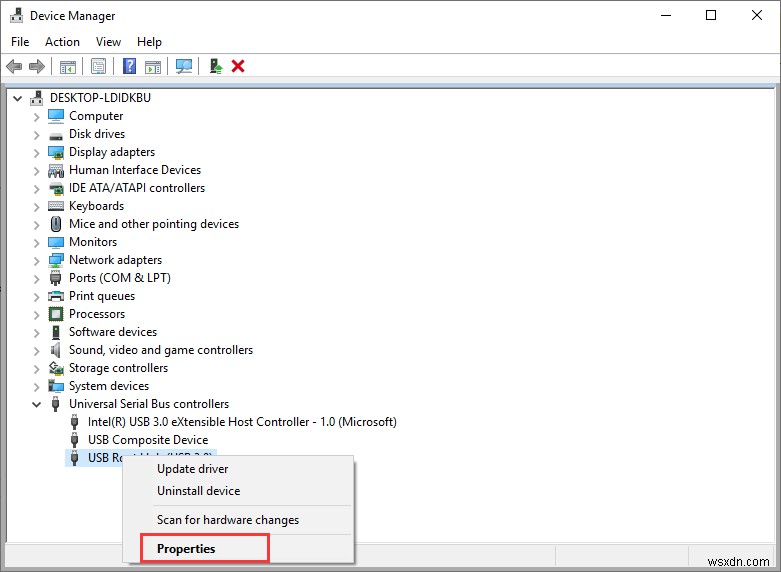Screen dimensions: 781x572
Task: Click the Monitors category icon
Action: click(x=56, y=242)
